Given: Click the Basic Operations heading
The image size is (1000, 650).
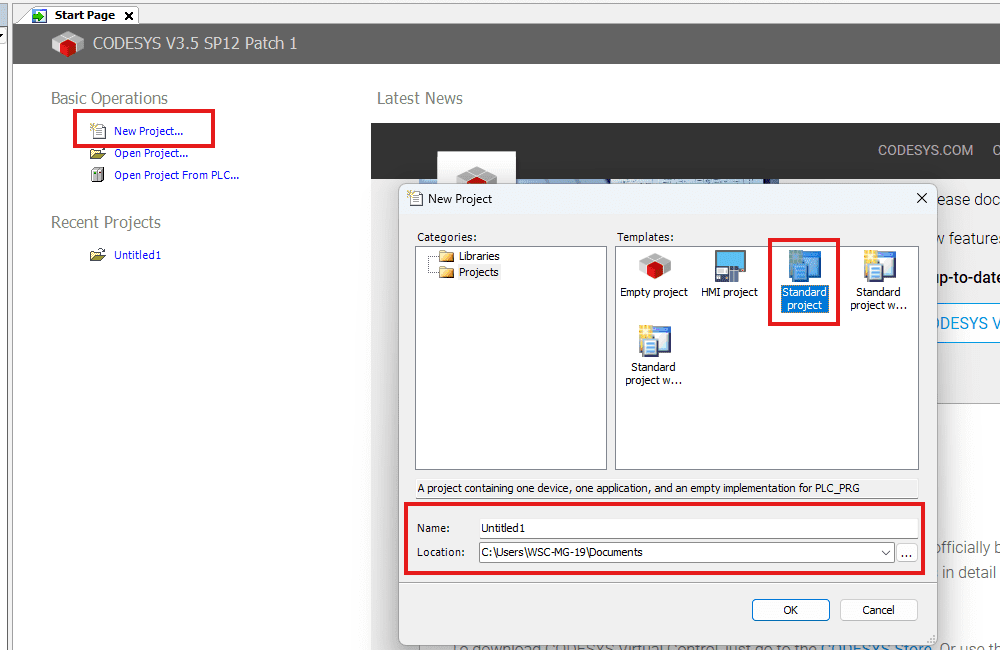Looking at the screenshot, I should (109, 98).
